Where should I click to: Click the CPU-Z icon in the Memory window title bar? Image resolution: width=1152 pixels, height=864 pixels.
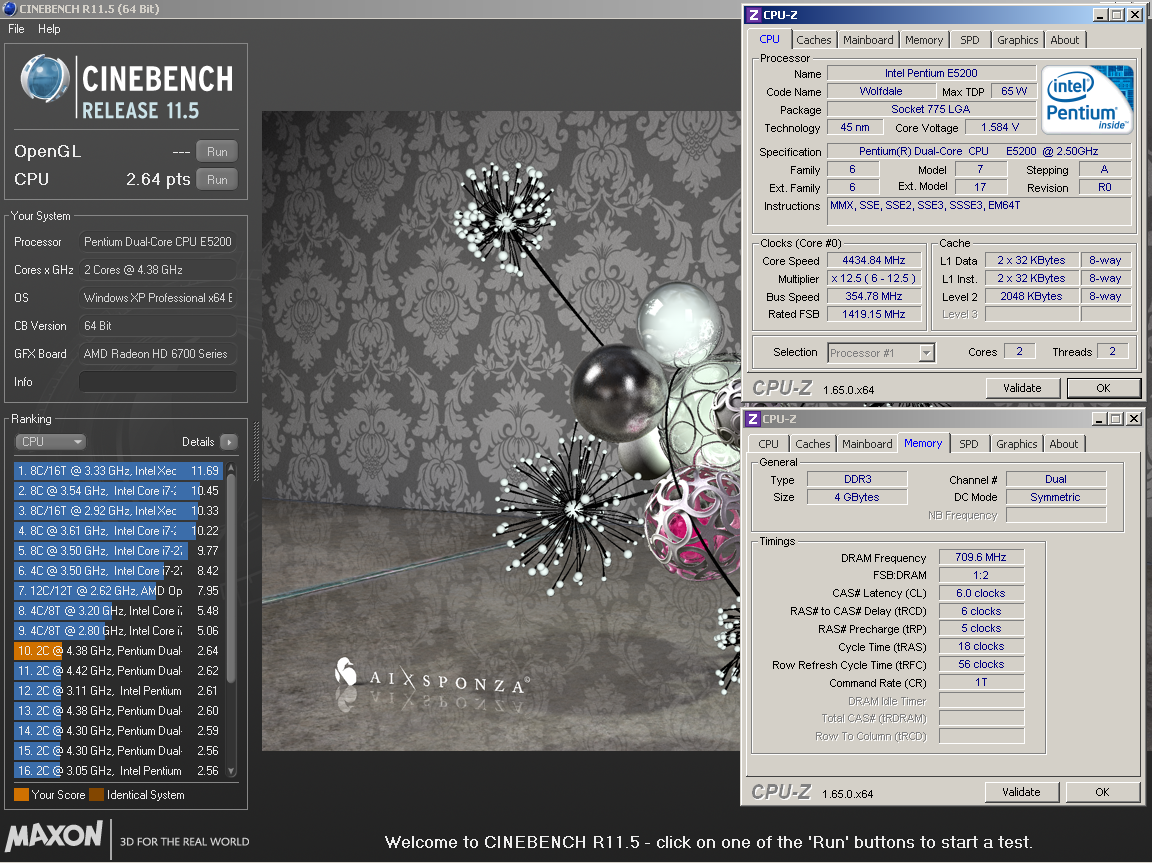click(753, 419)
